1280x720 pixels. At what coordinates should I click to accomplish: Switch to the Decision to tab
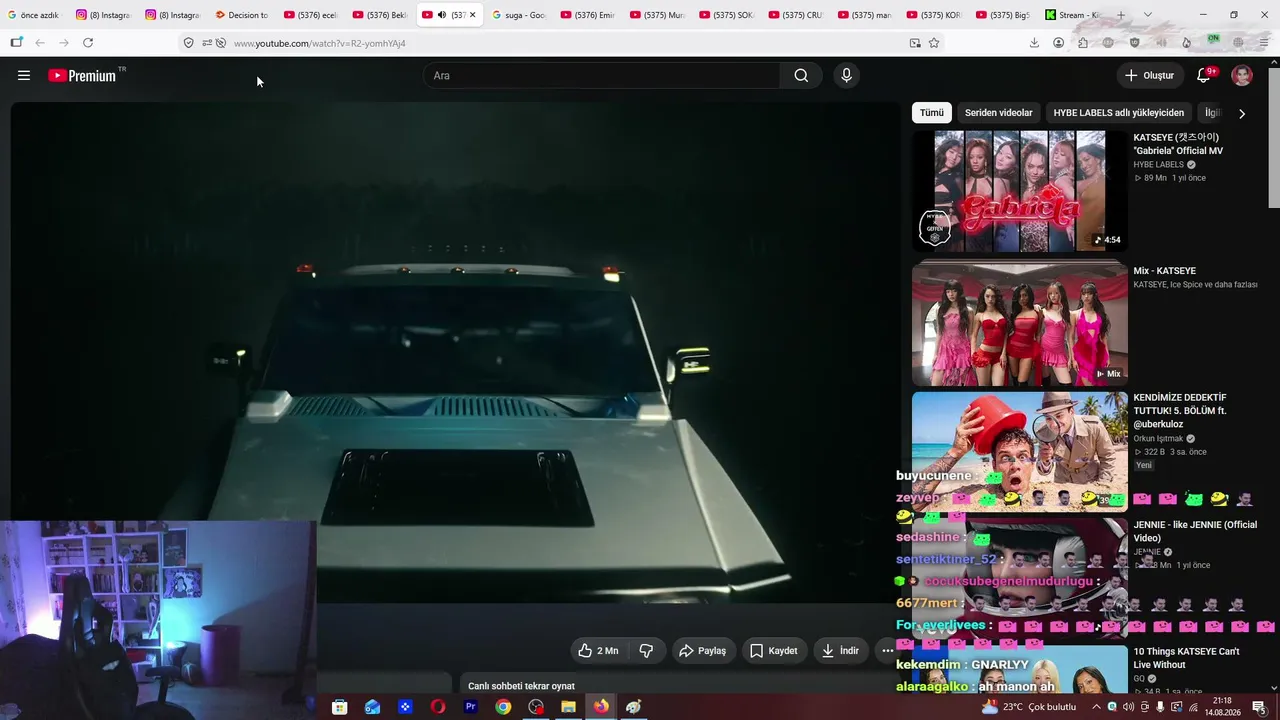(242, 15)
